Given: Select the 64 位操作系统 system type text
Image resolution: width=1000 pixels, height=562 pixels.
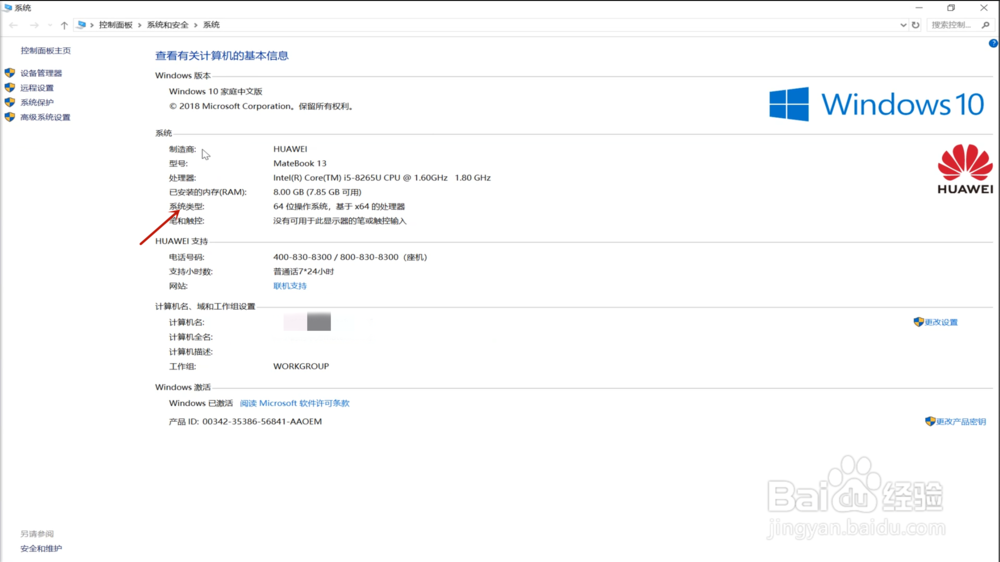Looking at the screenshot, I should tap(339, 207).
